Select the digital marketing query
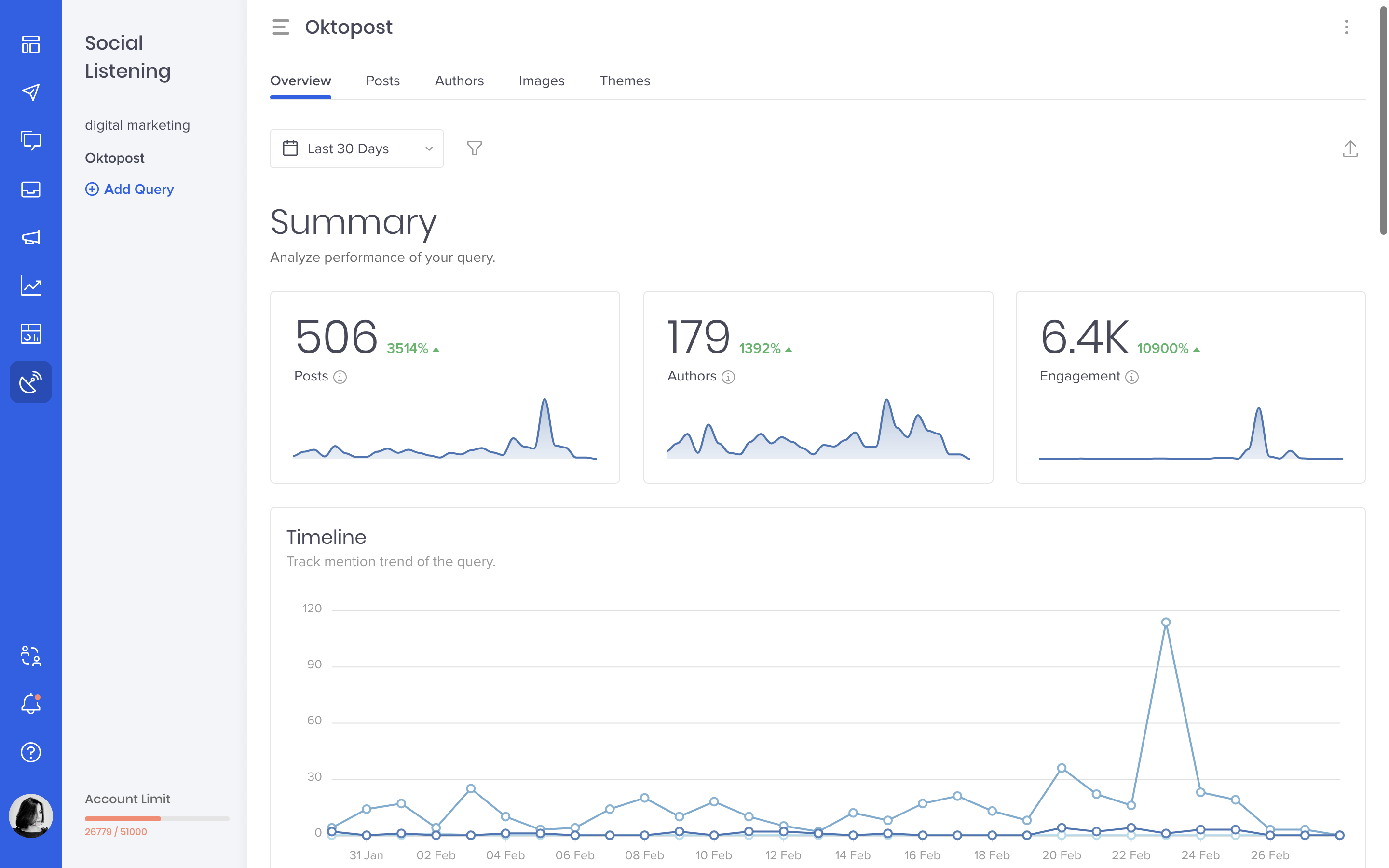The image size is (1389, 868). (x=137, y=125)
